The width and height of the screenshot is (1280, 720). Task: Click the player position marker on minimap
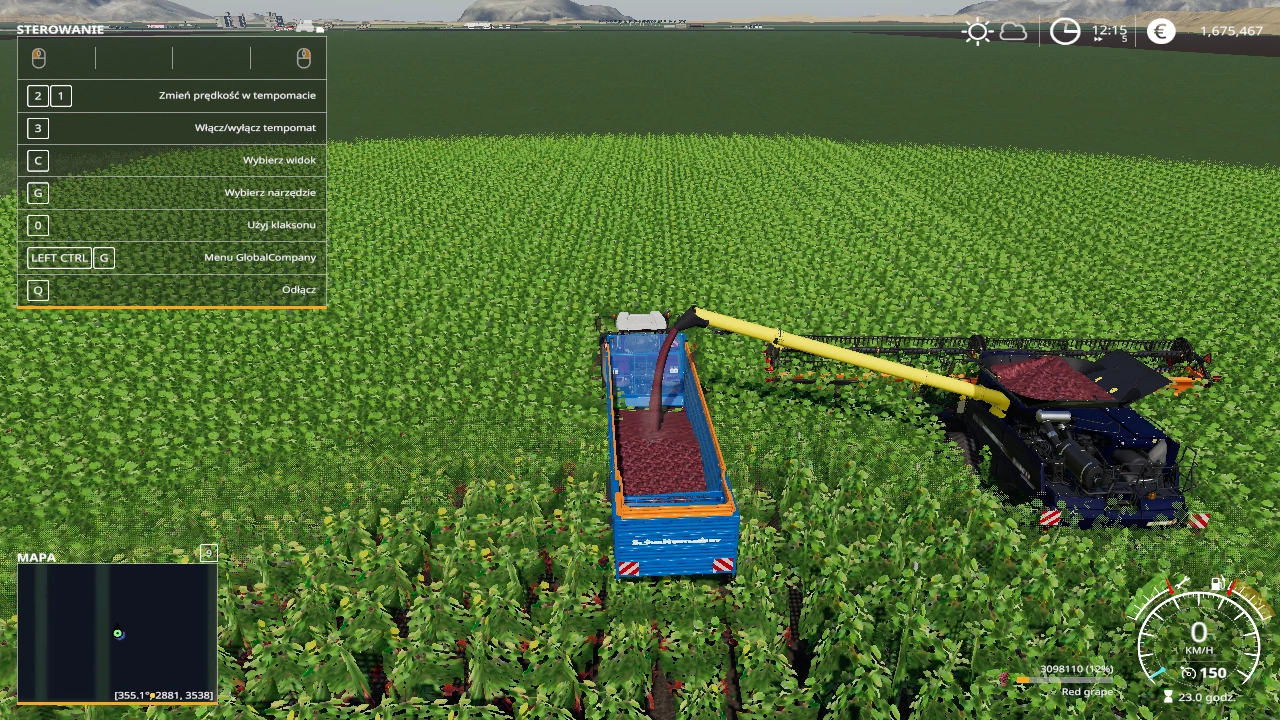pyautogui.click(x=118, y=633)
